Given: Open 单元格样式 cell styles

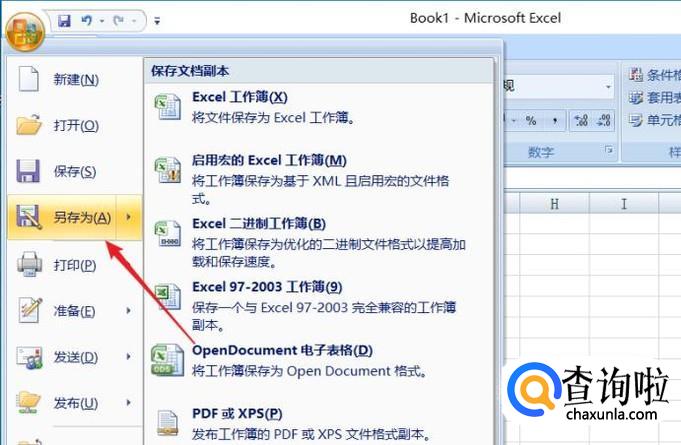Looking at the screenshot, I should [655, 120].
